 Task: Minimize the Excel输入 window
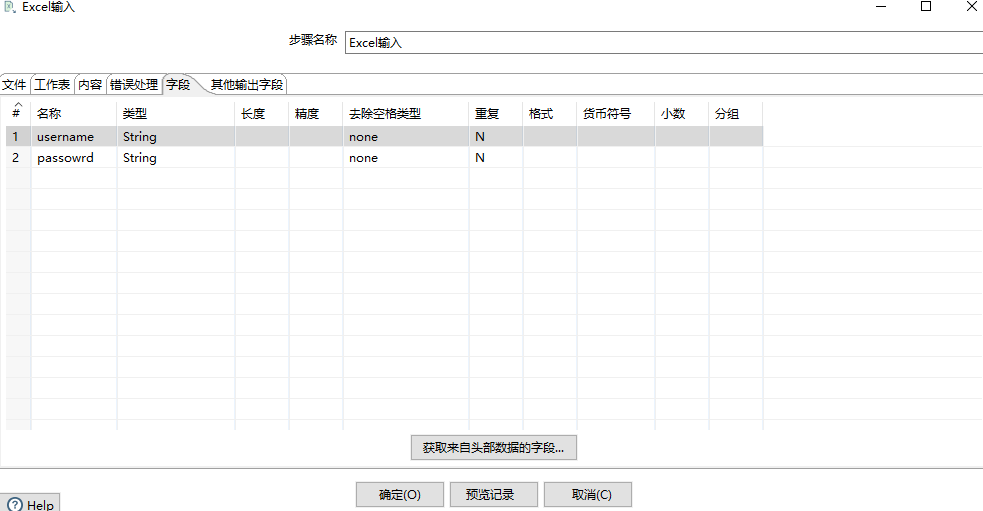(x=881, y=6)
